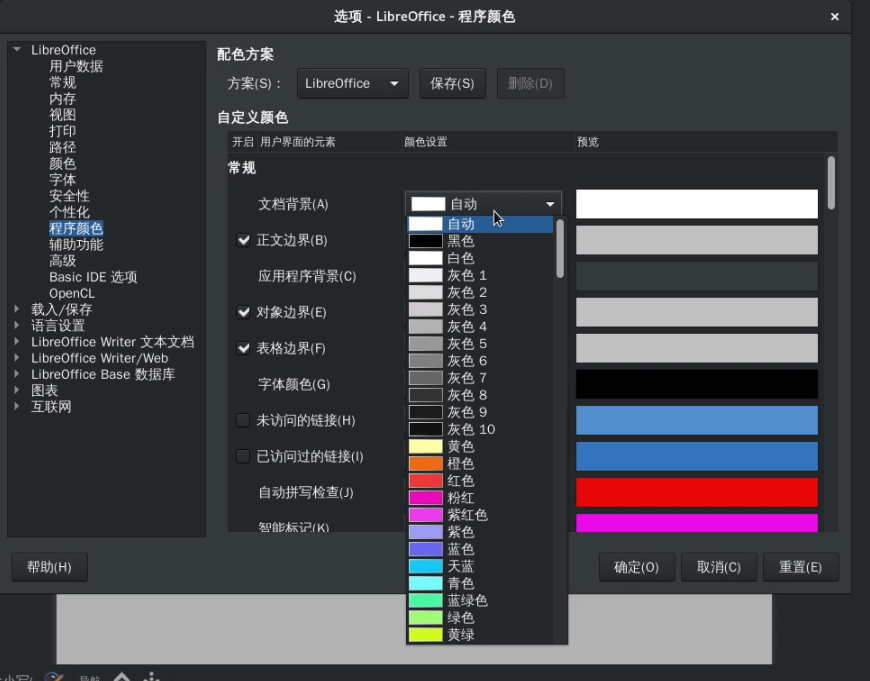This screenshot has width=870, height=681.
Task: Open the 辅助功能 settings page
Action: (76, 244)
